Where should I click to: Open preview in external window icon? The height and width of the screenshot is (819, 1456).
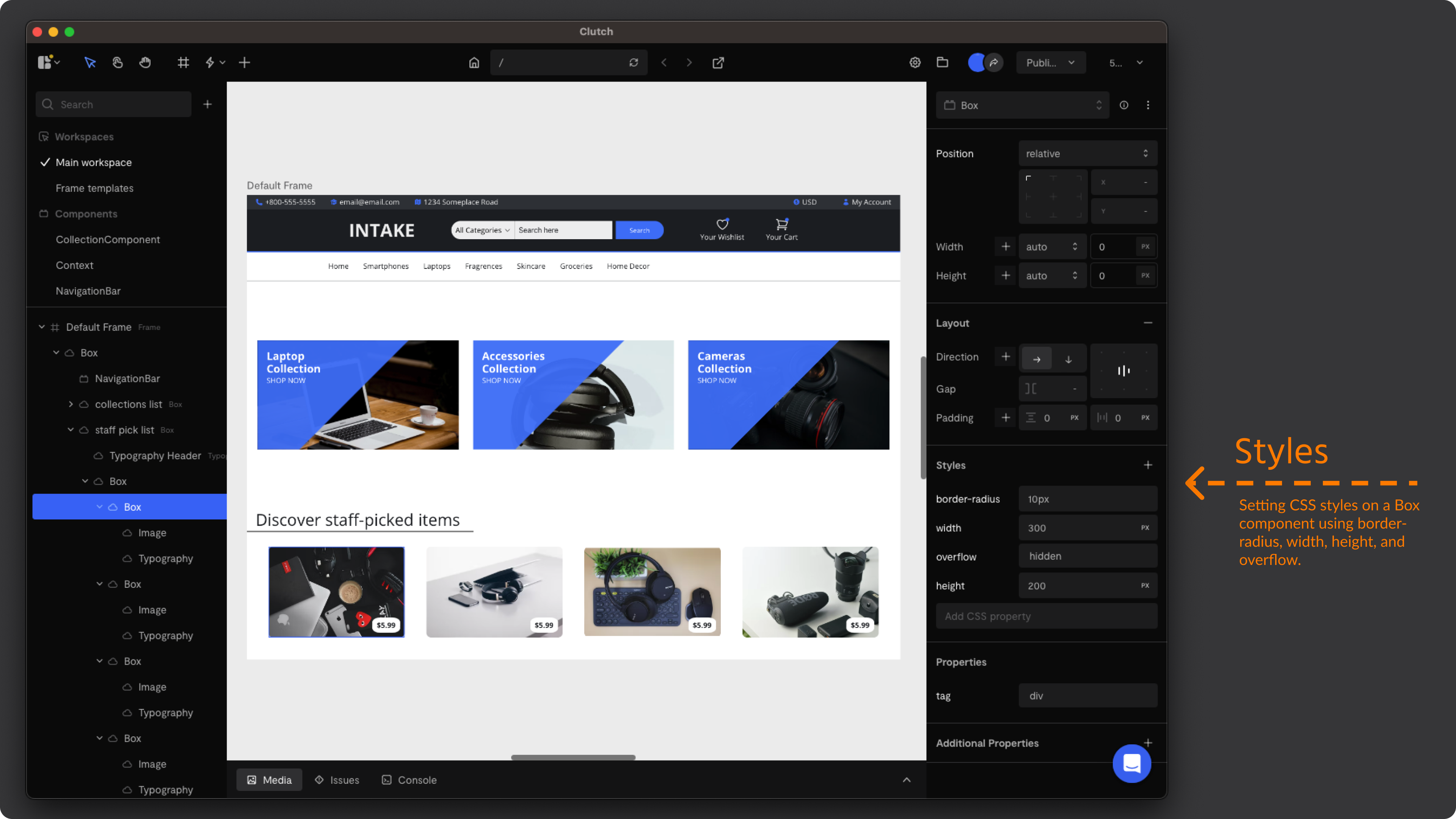[718, 63]
